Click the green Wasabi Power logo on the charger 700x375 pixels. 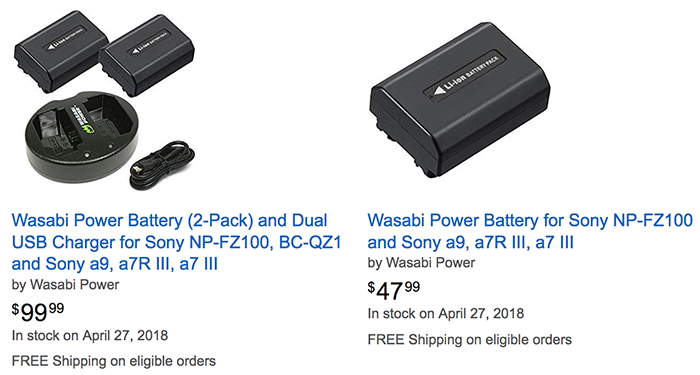click(78, 119)
